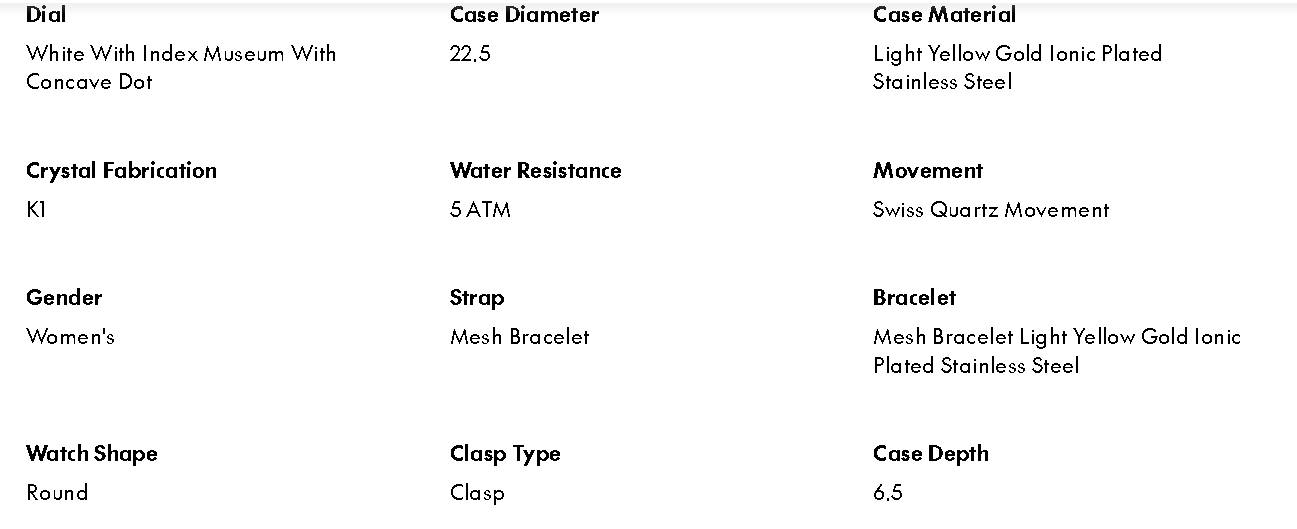Click the Gender heading
The width and height of the screenshot is (1297, 529).
(x=64, y=298)
